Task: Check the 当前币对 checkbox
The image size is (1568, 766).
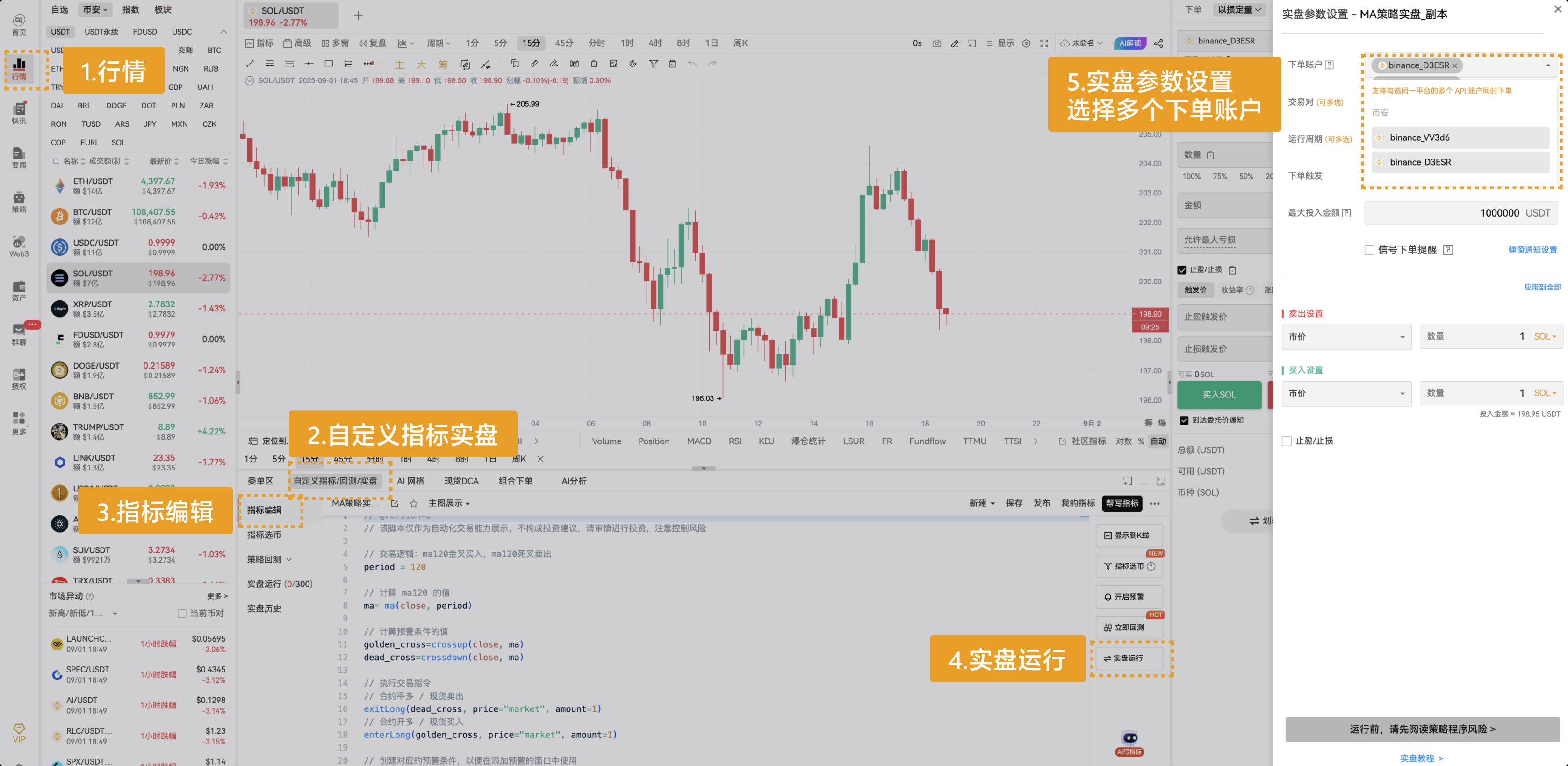Action: click(x=181, y=613)
